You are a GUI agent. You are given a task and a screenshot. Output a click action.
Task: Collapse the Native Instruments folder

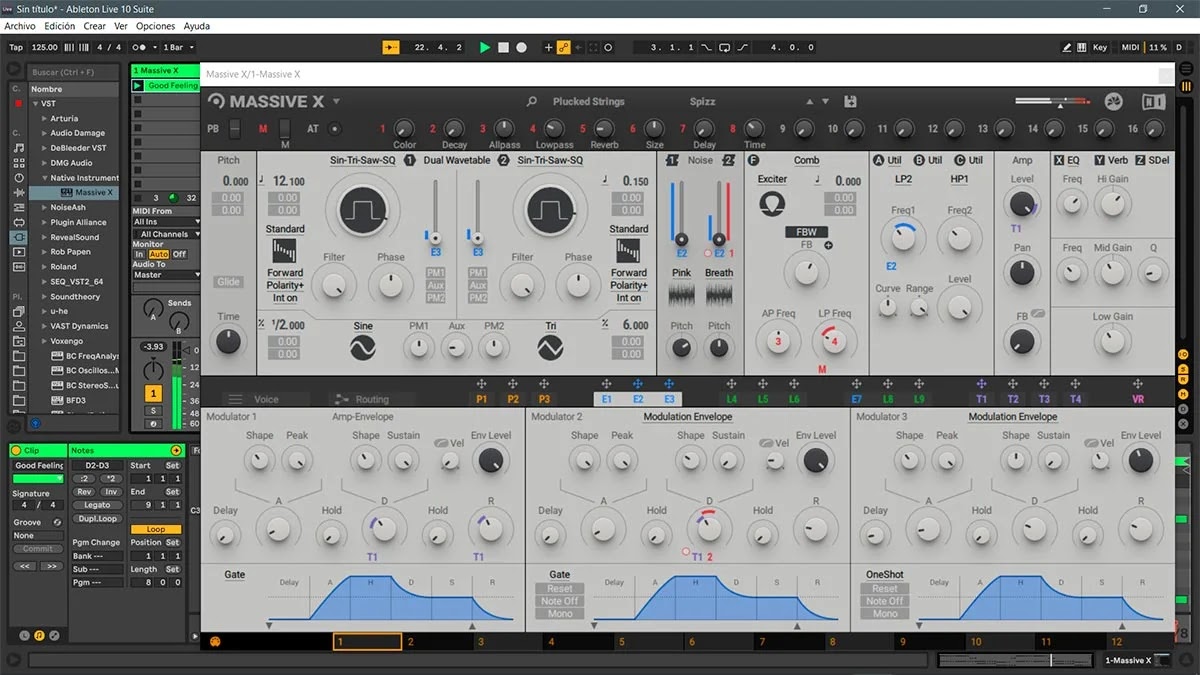pos(44,178)
